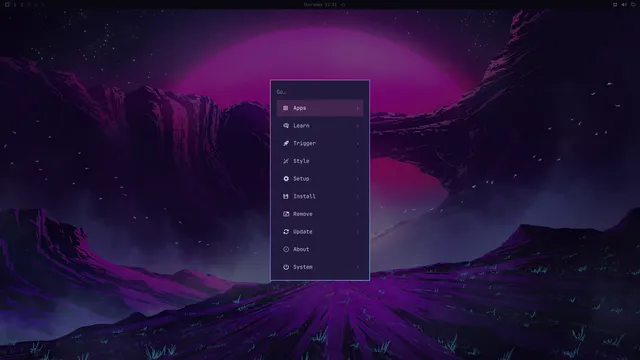Expand the Remove submenu chevron

pyautogui.click(x=358, y=214)
